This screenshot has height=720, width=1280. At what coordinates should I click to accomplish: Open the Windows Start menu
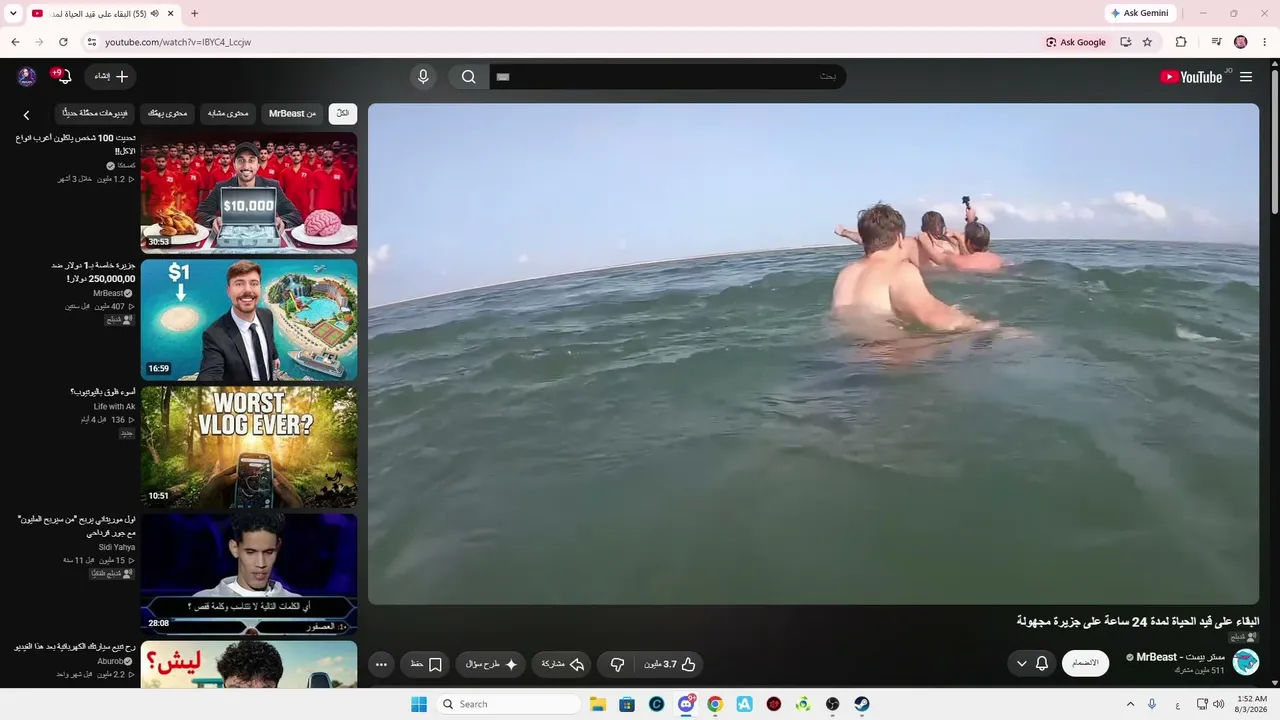point(419,704)
